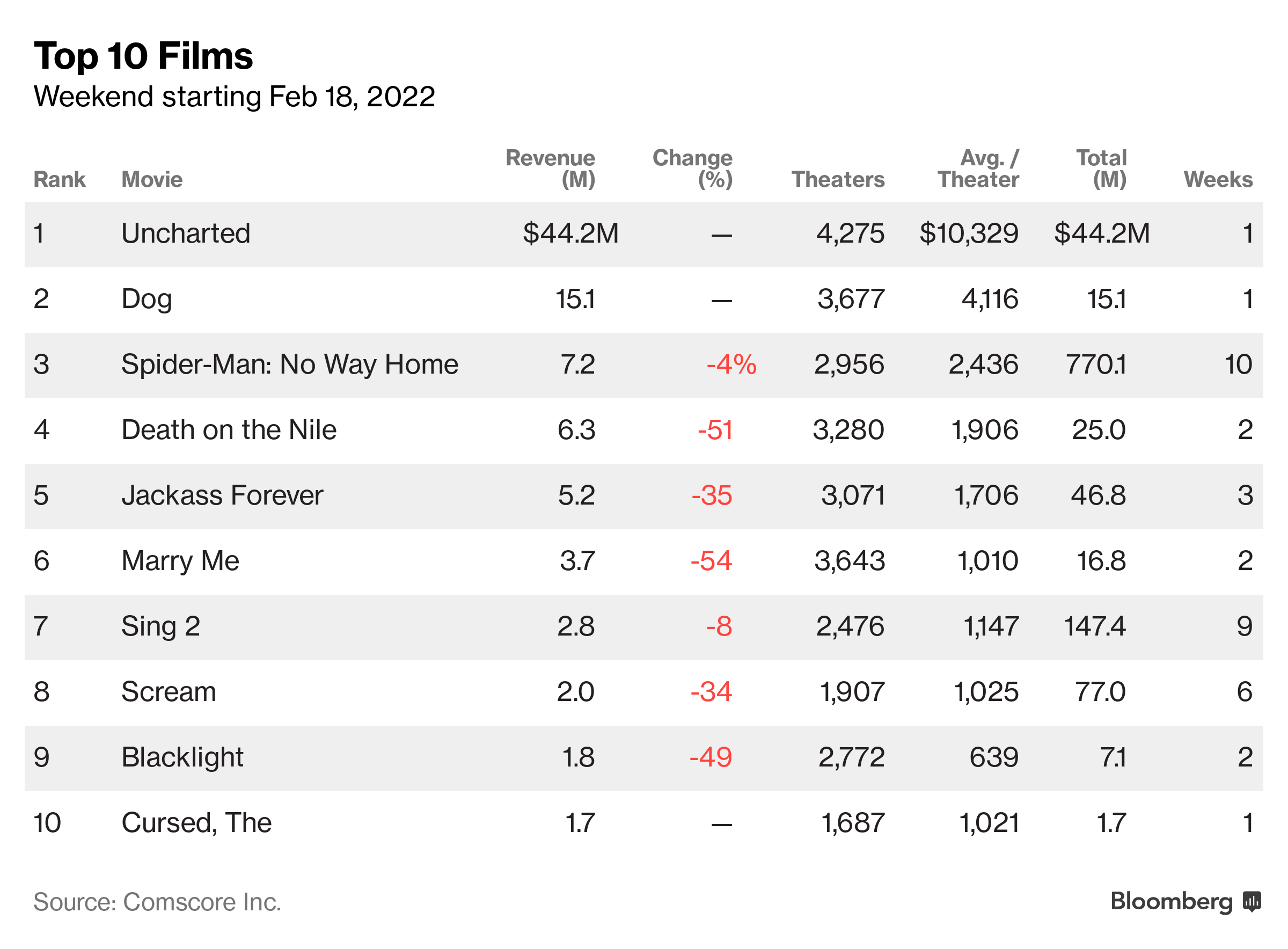Select the Cursed, The movie title

point(196,823)
